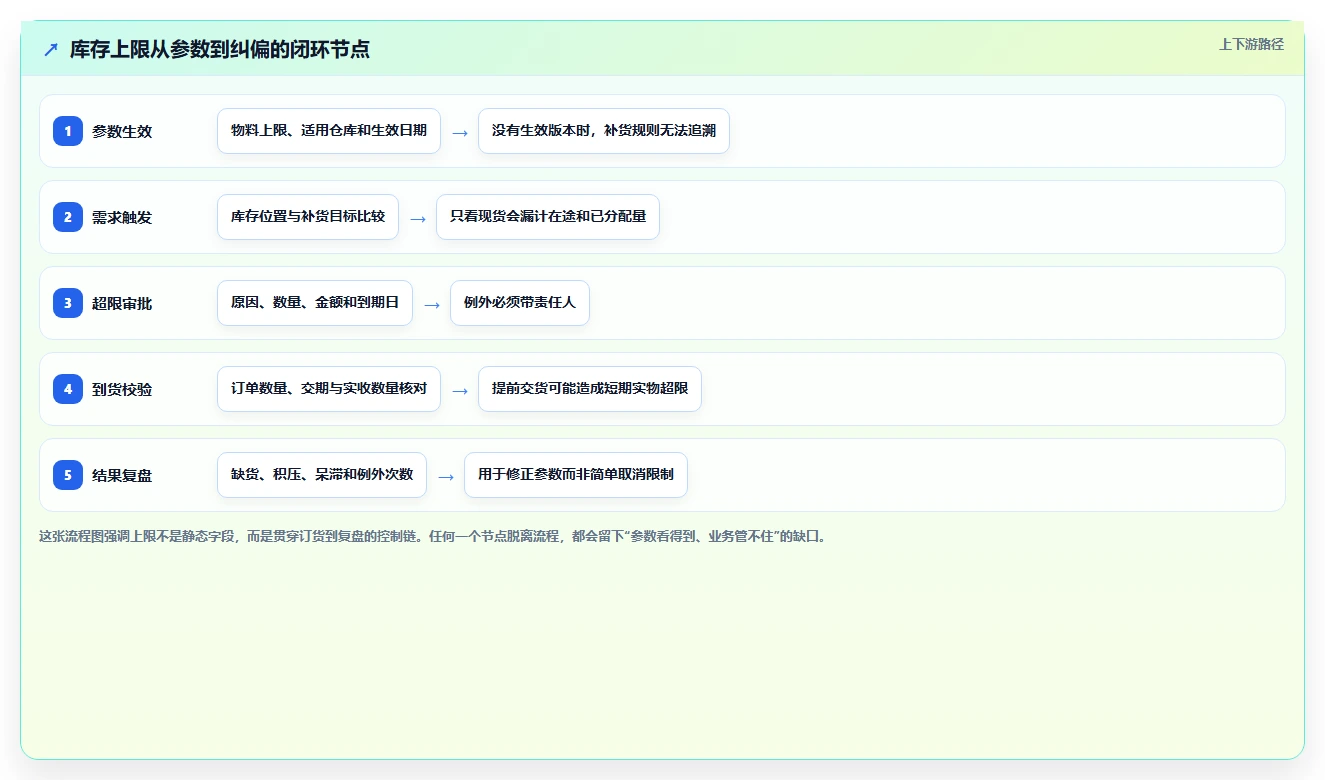Image resolution: width=1325 pixels, height=780 pixels.
Task: Click the 用于修正参数而非简单取消限制 chip
Action: (x=576, y=475)
